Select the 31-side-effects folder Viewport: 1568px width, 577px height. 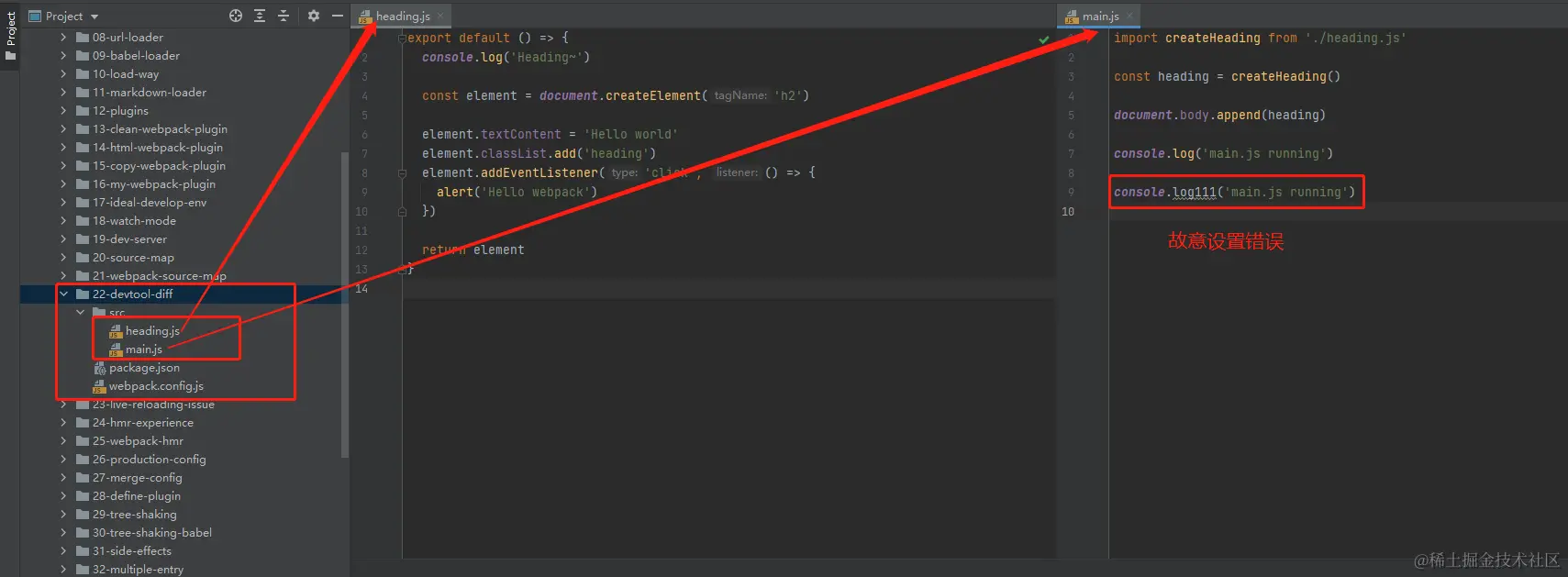132,551
